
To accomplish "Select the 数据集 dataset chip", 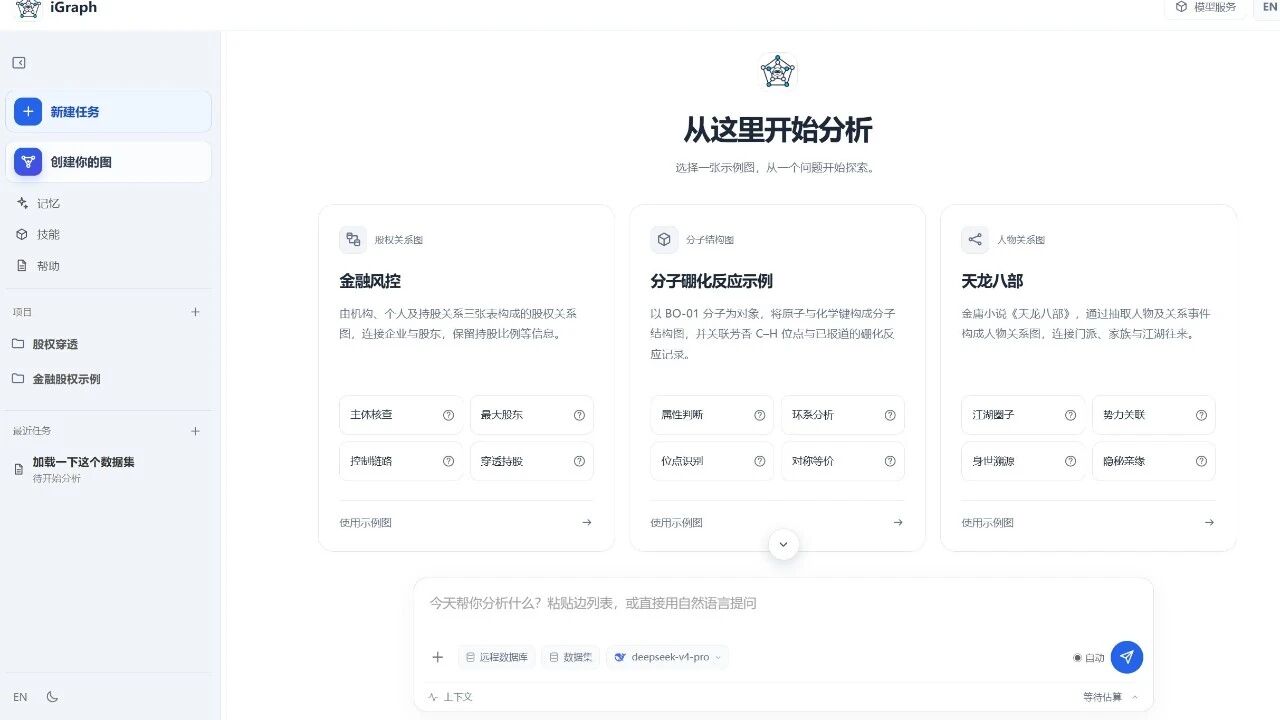I will [x=570, y=657].
